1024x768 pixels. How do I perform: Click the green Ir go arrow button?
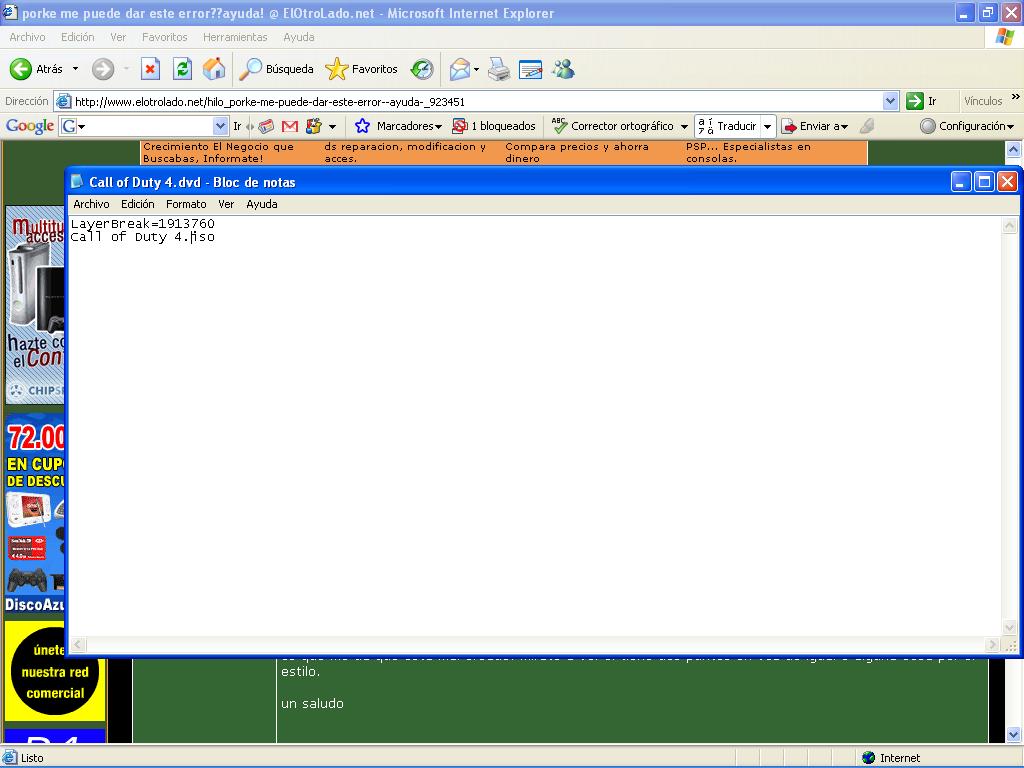[x=915, y=101]
